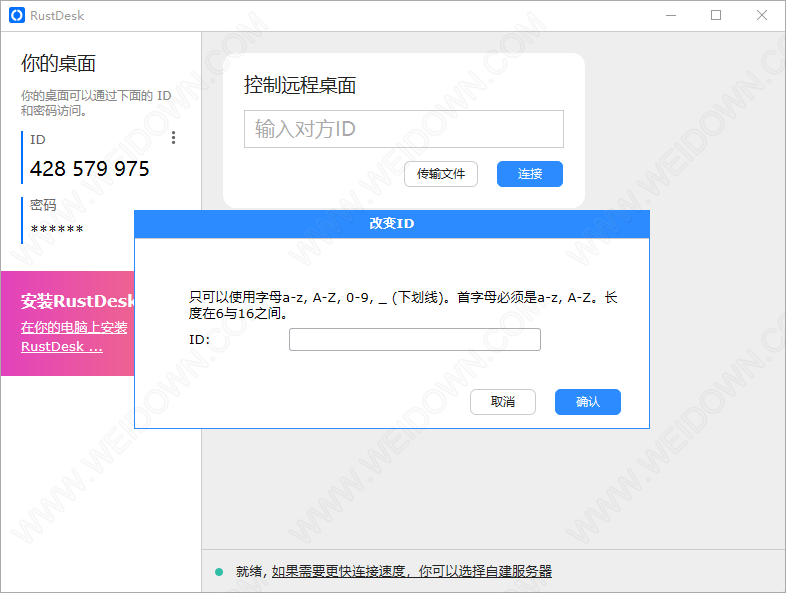Select the ID number 428 579 975

click(89, 169)
